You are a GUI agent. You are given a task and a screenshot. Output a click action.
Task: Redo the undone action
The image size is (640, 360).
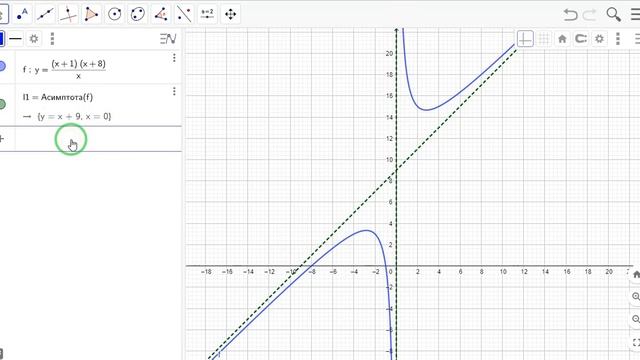589,15
